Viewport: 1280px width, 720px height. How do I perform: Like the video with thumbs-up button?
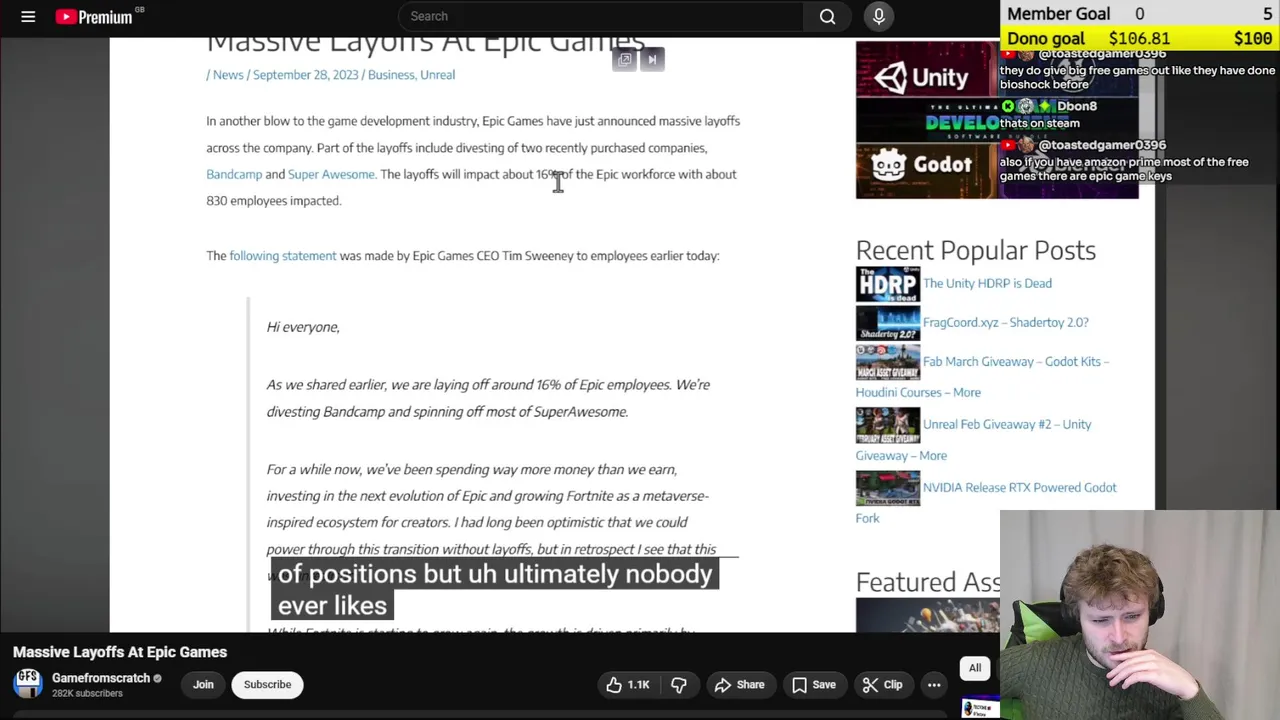point(628,685)
